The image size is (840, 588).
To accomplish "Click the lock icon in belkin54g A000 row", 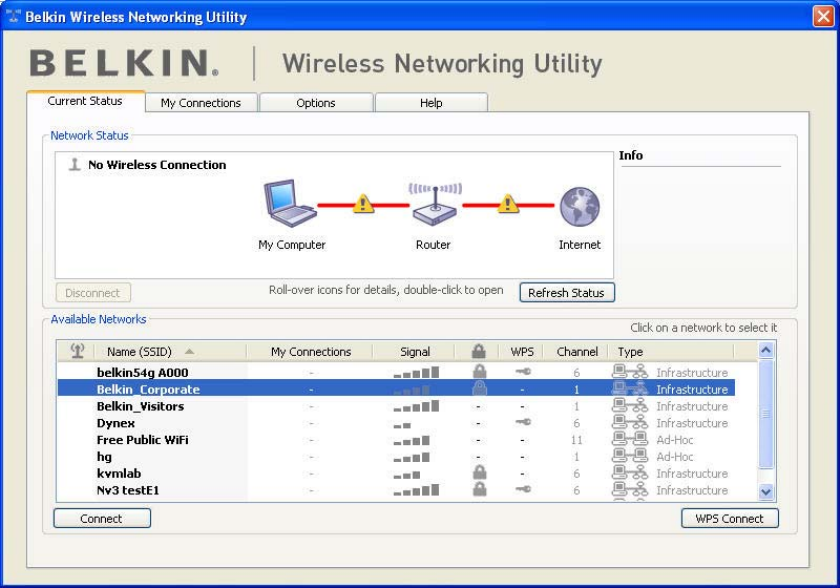I will pos(479,371).
